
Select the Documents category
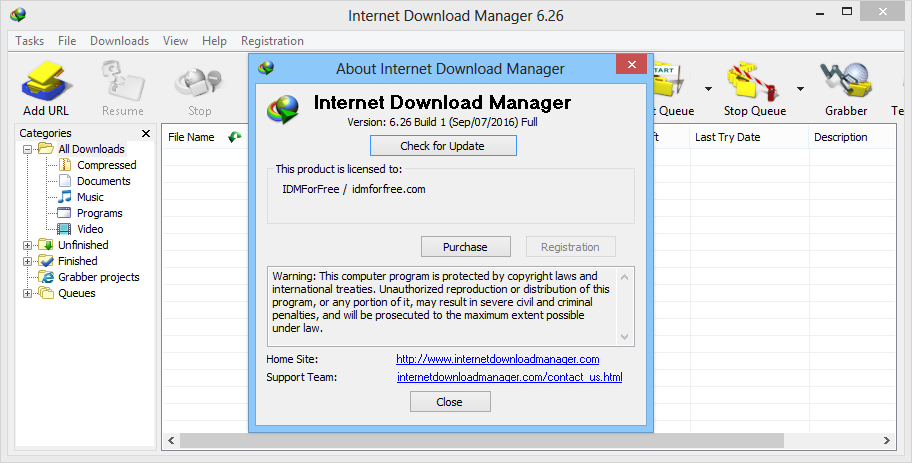pyautogui.click(x=104, y=181)
